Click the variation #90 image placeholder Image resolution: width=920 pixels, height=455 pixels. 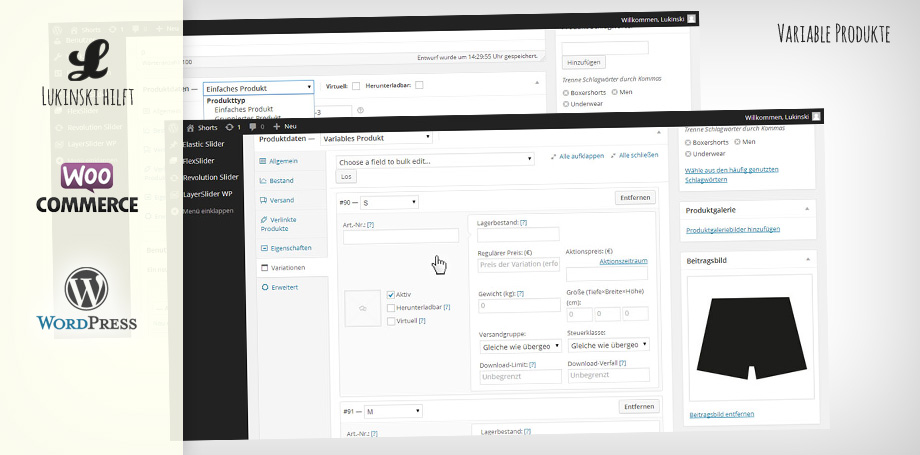362,308
